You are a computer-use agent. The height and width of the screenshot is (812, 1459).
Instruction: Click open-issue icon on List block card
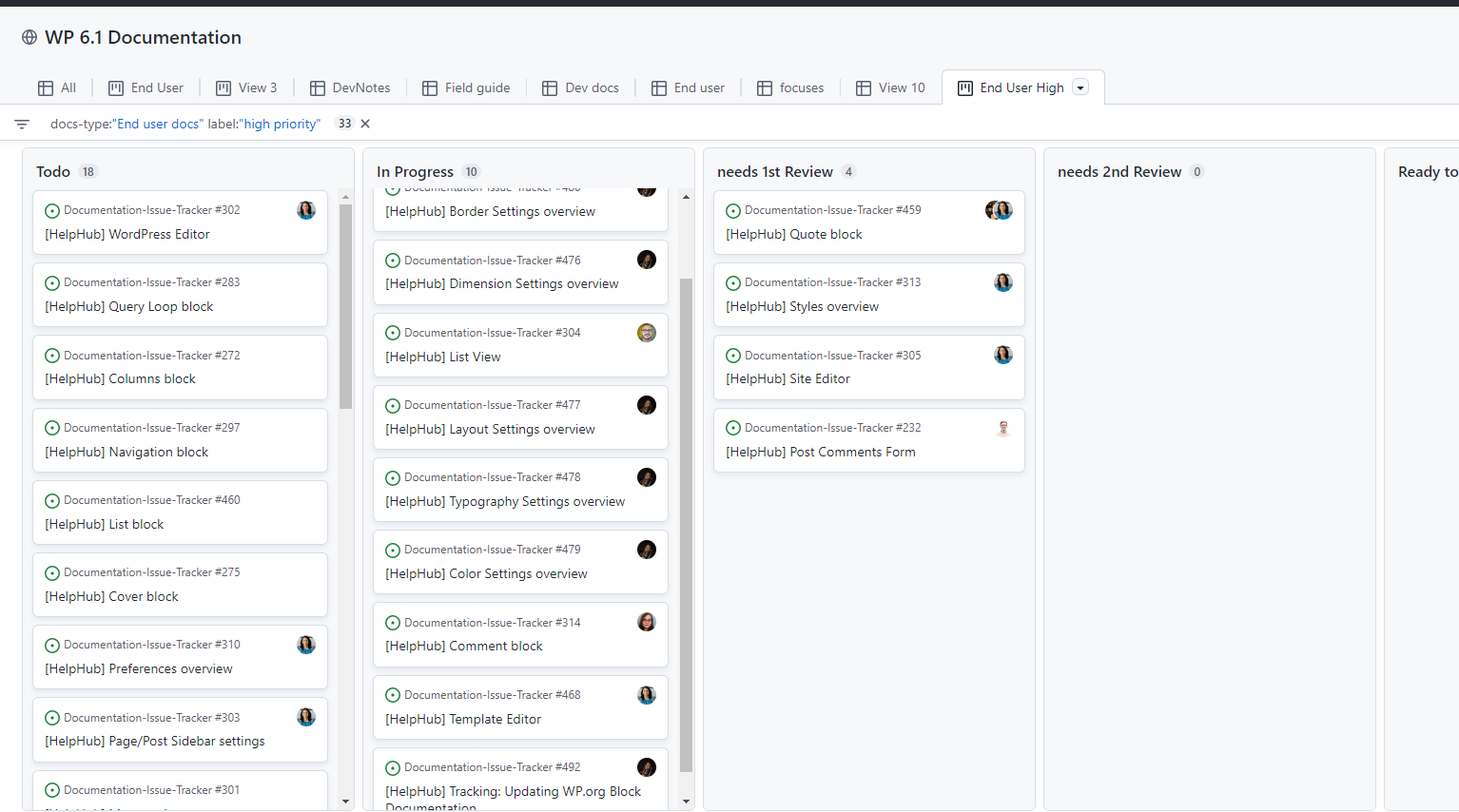52,500
